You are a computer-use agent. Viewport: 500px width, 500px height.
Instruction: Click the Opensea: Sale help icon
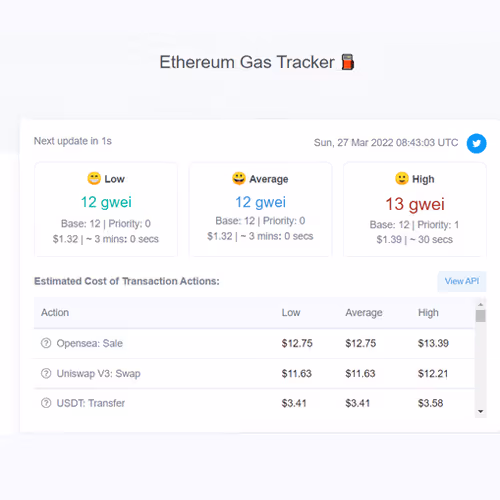tap(46, 343)
